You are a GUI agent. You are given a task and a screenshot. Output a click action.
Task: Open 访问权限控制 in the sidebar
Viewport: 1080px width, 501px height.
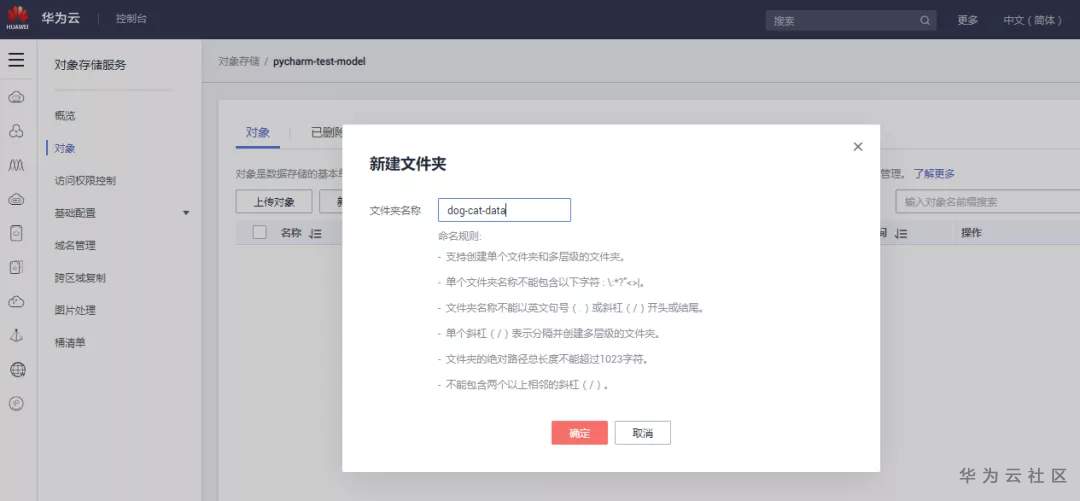(85, 181)
